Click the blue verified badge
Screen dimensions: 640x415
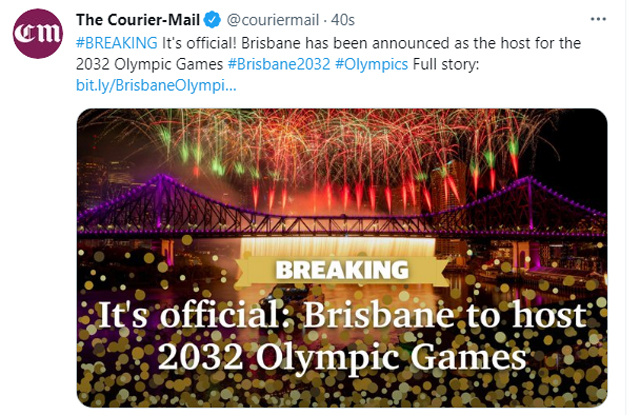point(212,20)
